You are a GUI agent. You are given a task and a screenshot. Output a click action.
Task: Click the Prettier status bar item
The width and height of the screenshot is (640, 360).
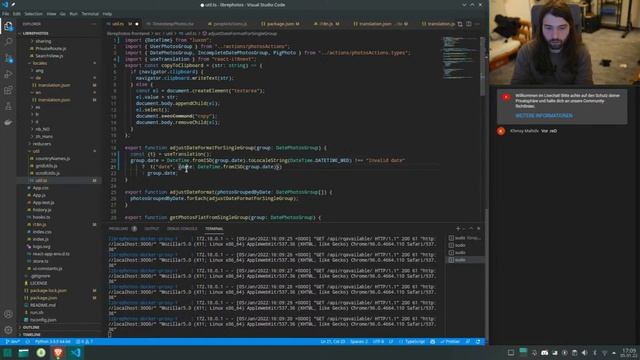pos(450,342)
